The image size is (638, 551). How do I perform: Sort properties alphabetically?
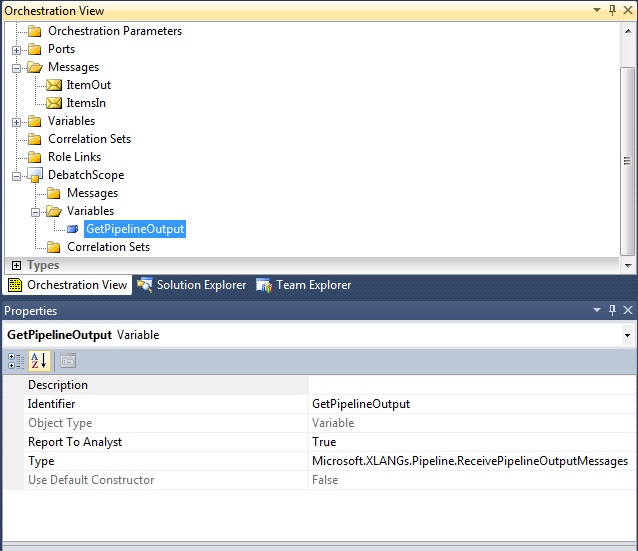point(39,361)
